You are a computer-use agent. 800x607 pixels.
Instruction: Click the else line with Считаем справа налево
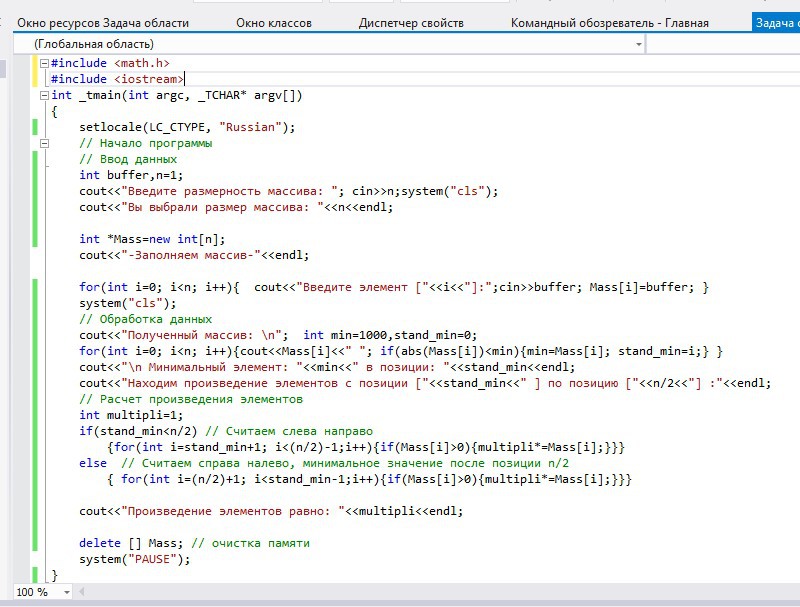[x=324, y=463]
